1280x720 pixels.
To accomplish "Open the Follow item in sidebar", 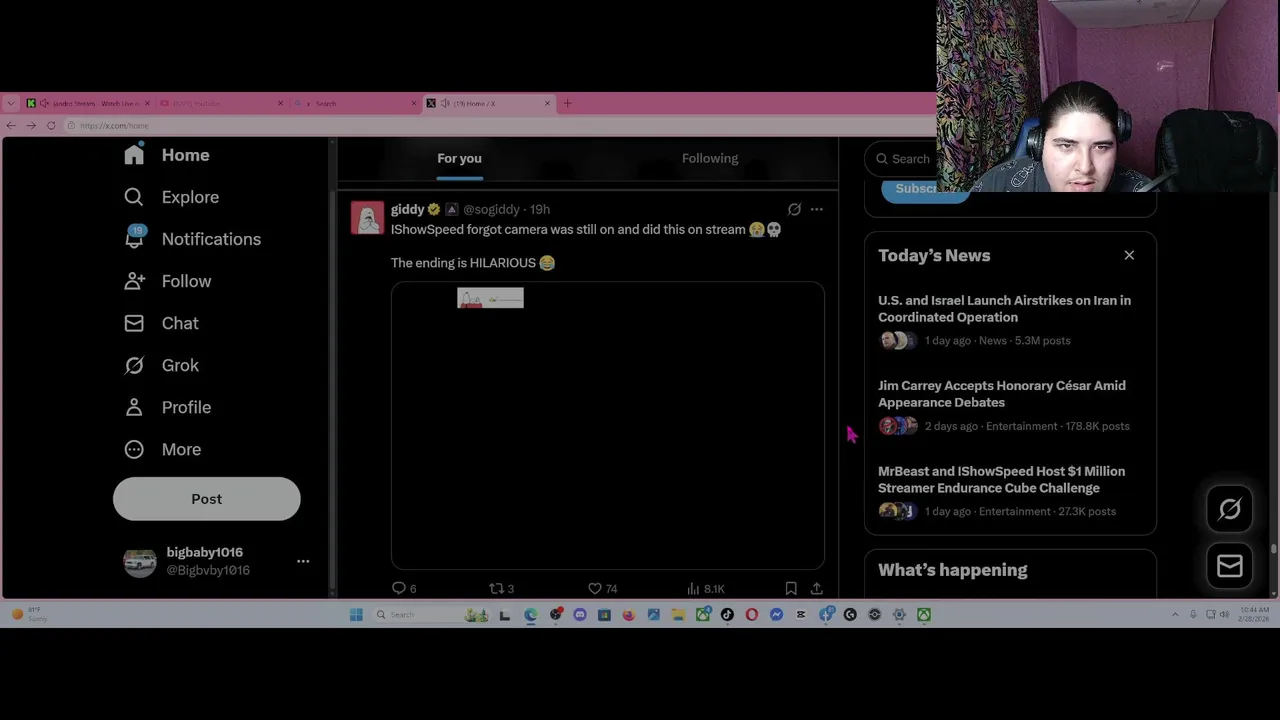I will coord(167,281).
